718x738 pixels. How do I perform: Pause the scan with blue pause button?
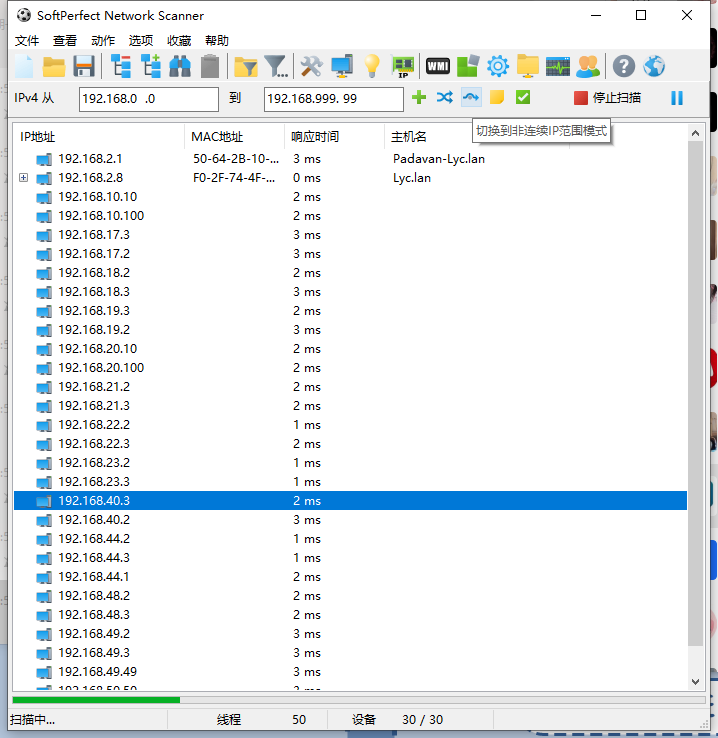pyautogui.click(x=677, y=98)
